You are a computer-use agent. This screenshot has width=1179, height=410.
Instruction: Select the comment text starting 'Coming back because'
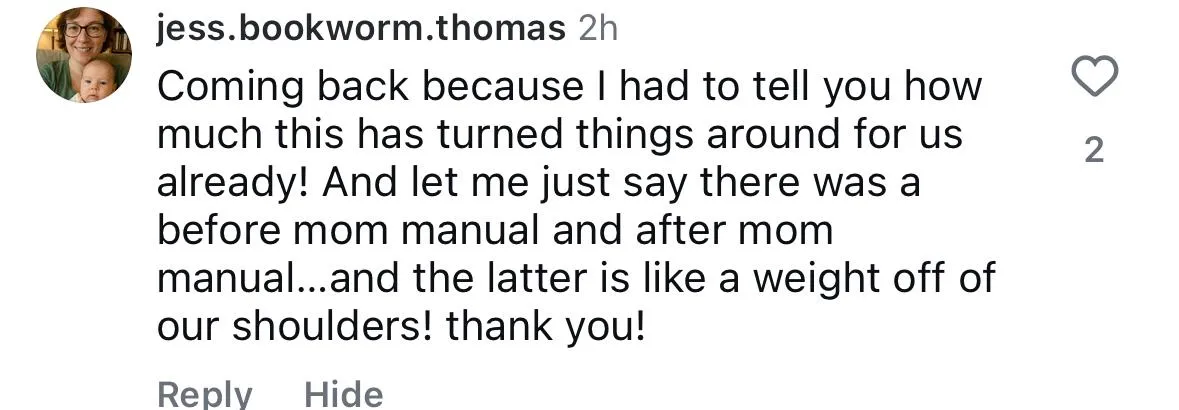coord(576,208)
